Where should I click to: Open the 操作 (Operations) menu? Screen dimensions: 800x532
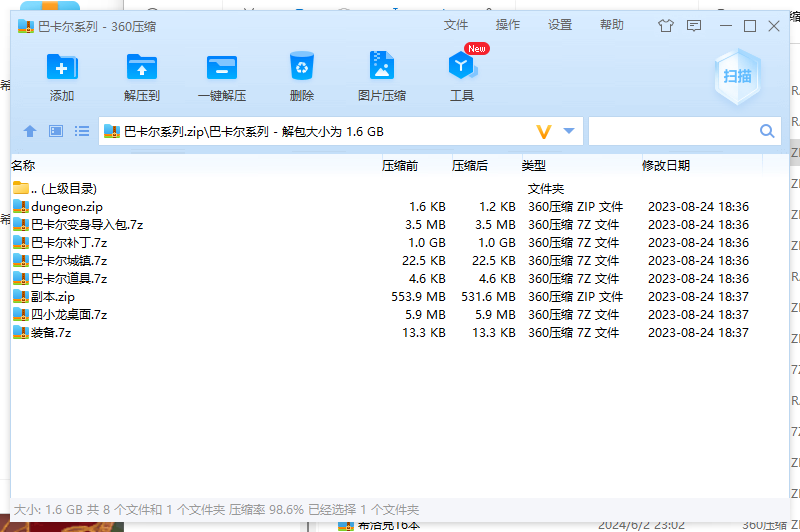[x=508, y=25]
